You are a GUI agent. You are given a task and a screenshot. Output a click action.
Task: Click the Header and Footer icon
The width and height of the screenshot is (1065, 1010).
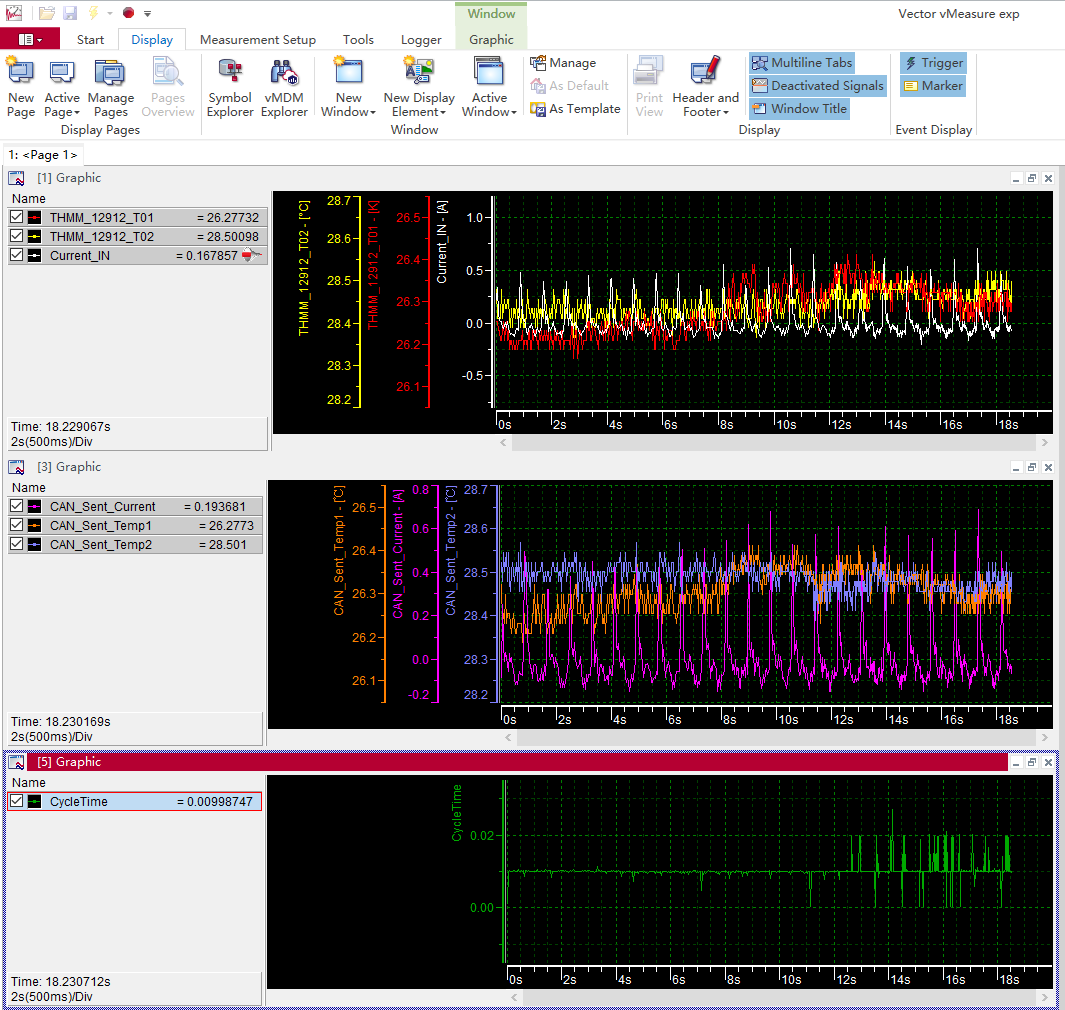point(705,88)
